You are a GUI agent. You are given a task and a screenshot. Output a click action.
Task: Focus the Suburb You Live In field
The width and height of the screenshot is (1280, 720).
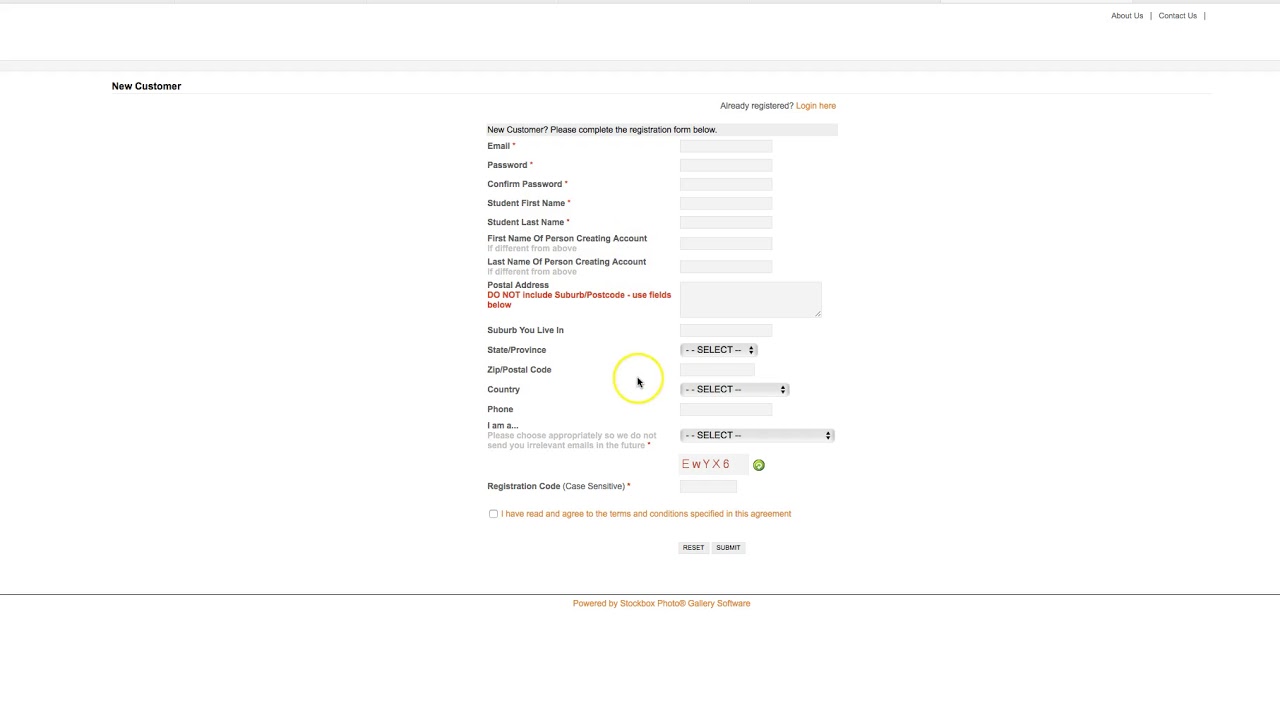[x=726, y=331]
